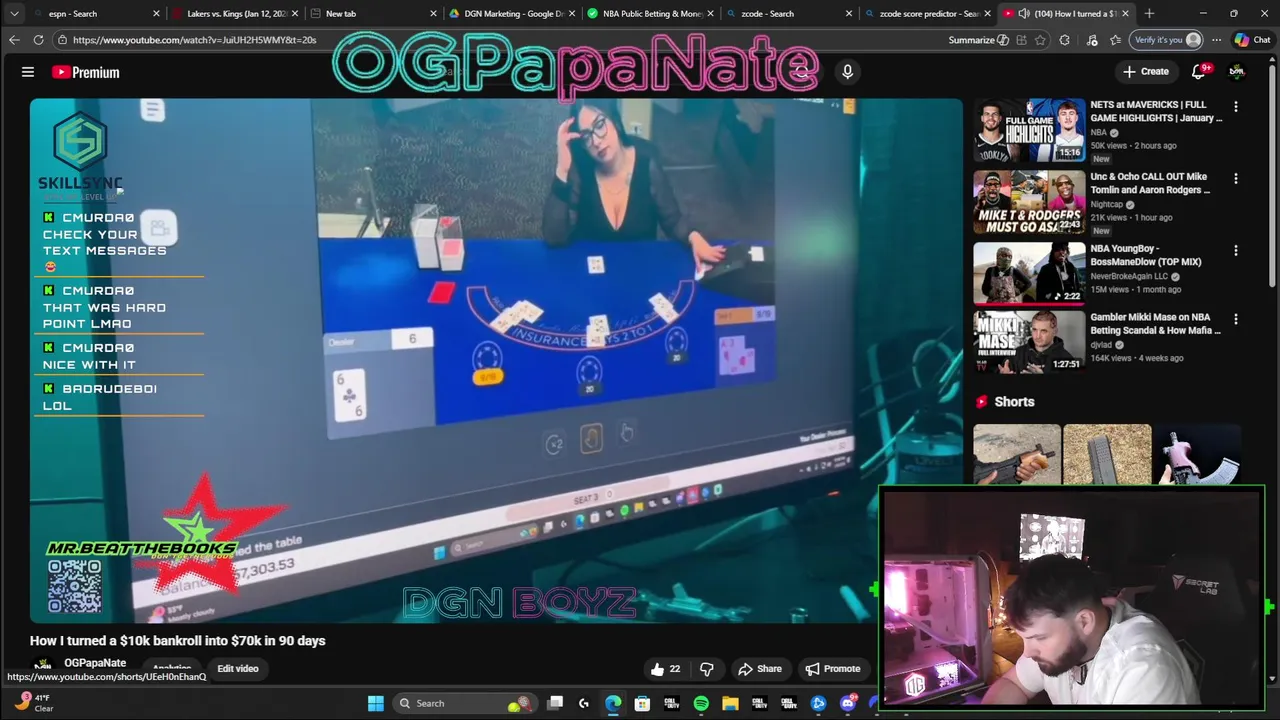Open the Create video menu
The width and height of the screenshot is (1280, 720).
[1146, 72]
